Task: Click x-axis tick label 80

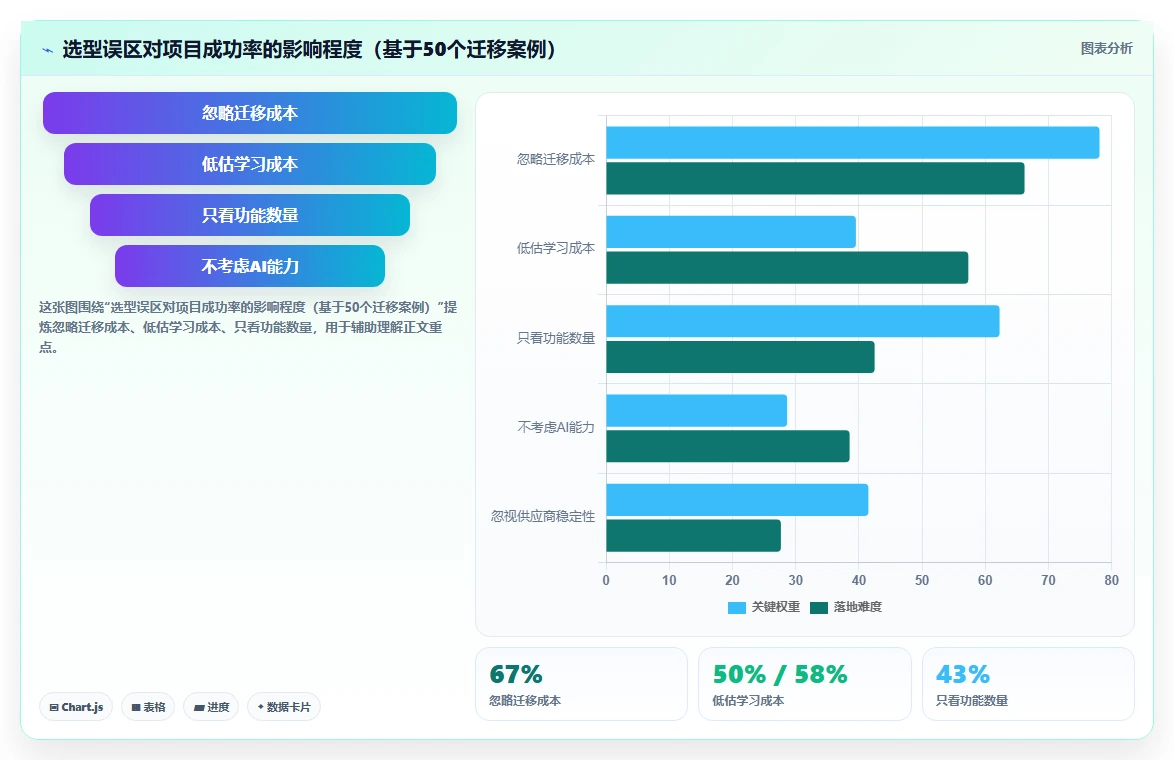Action: [x=1111, y=580]
